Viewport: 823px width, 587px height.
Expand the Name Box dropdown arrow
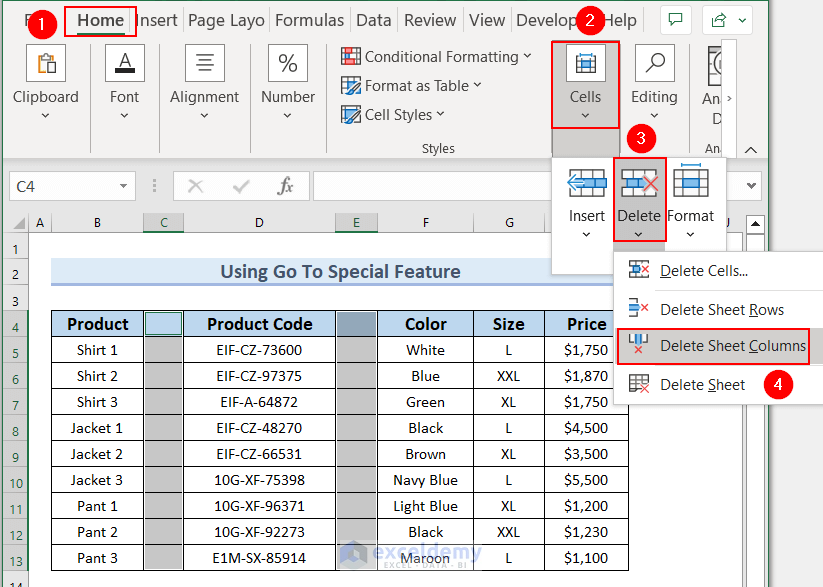click(123, 187)
